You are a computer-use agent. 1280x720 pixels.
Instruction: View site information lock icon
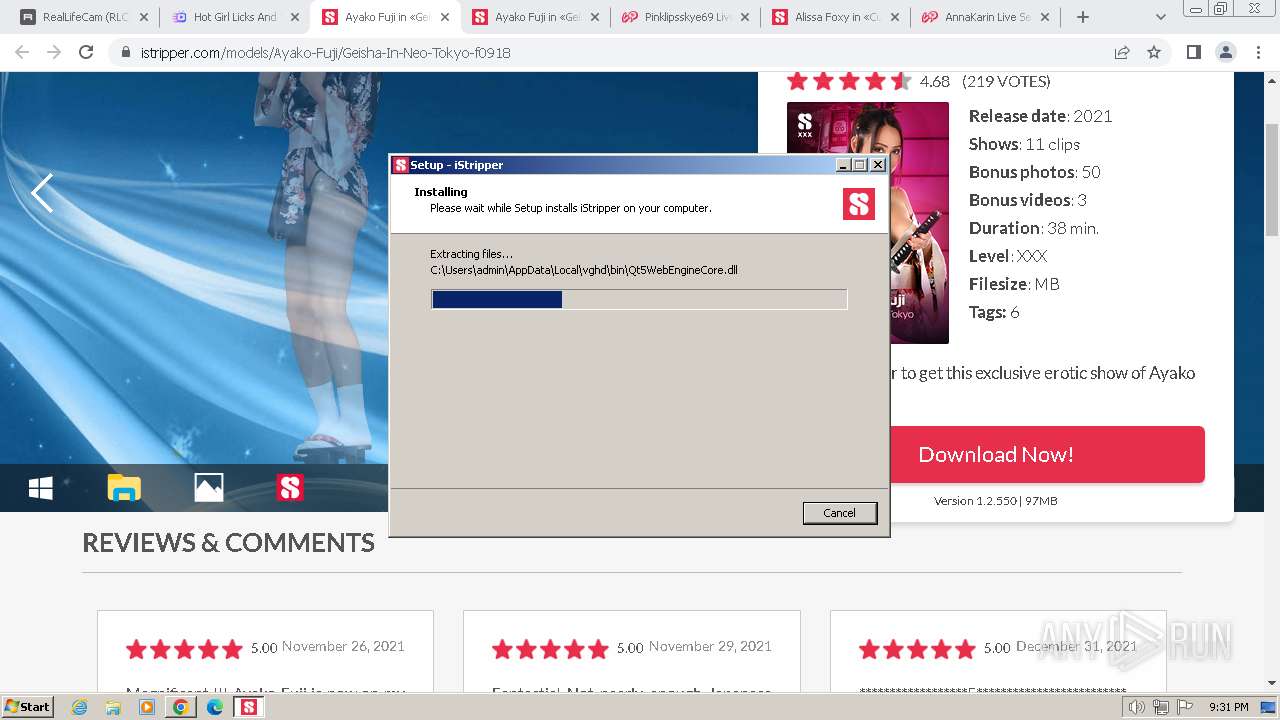pos(125,53)
